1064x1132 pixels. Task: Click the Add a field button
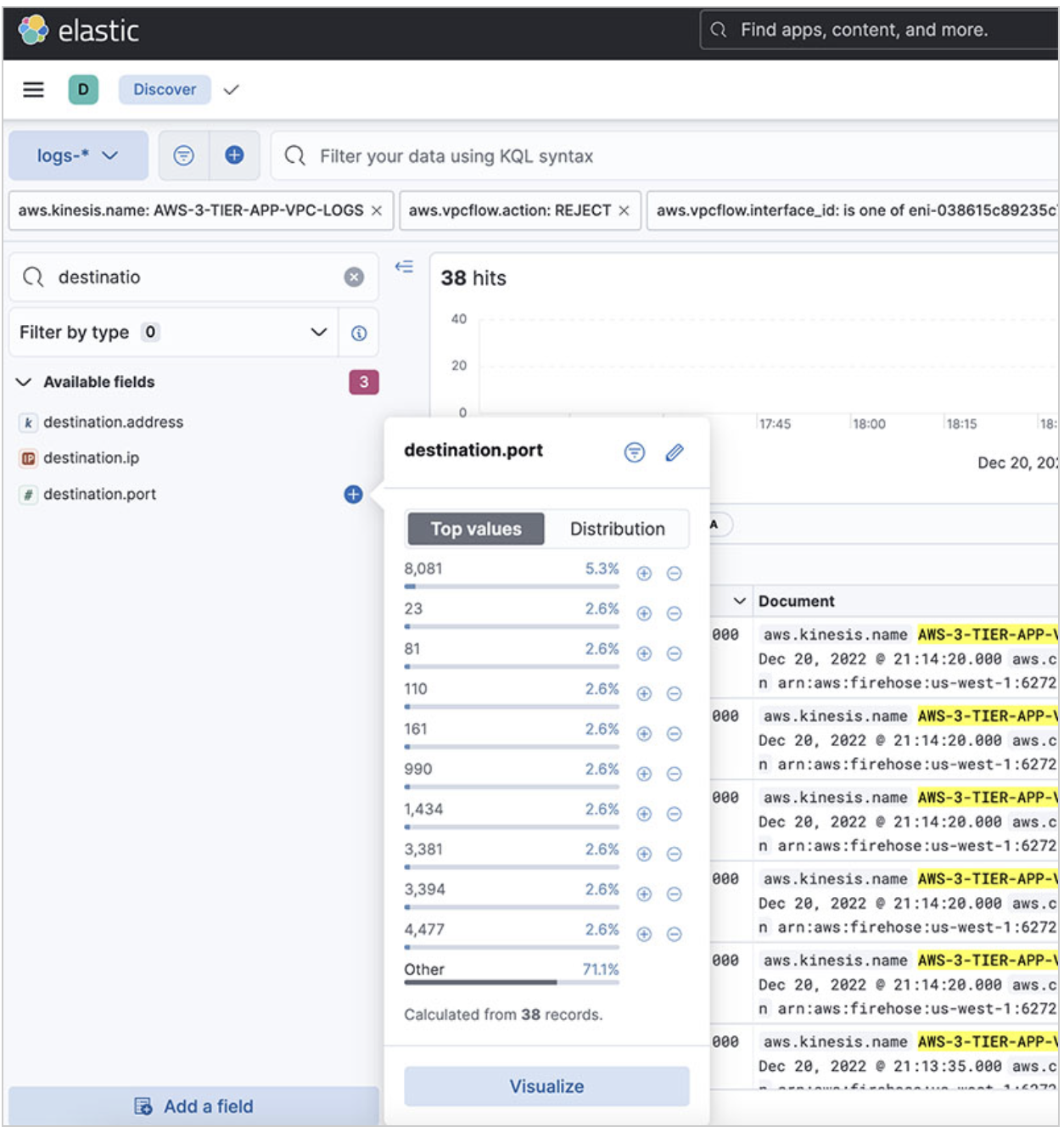193,1106
